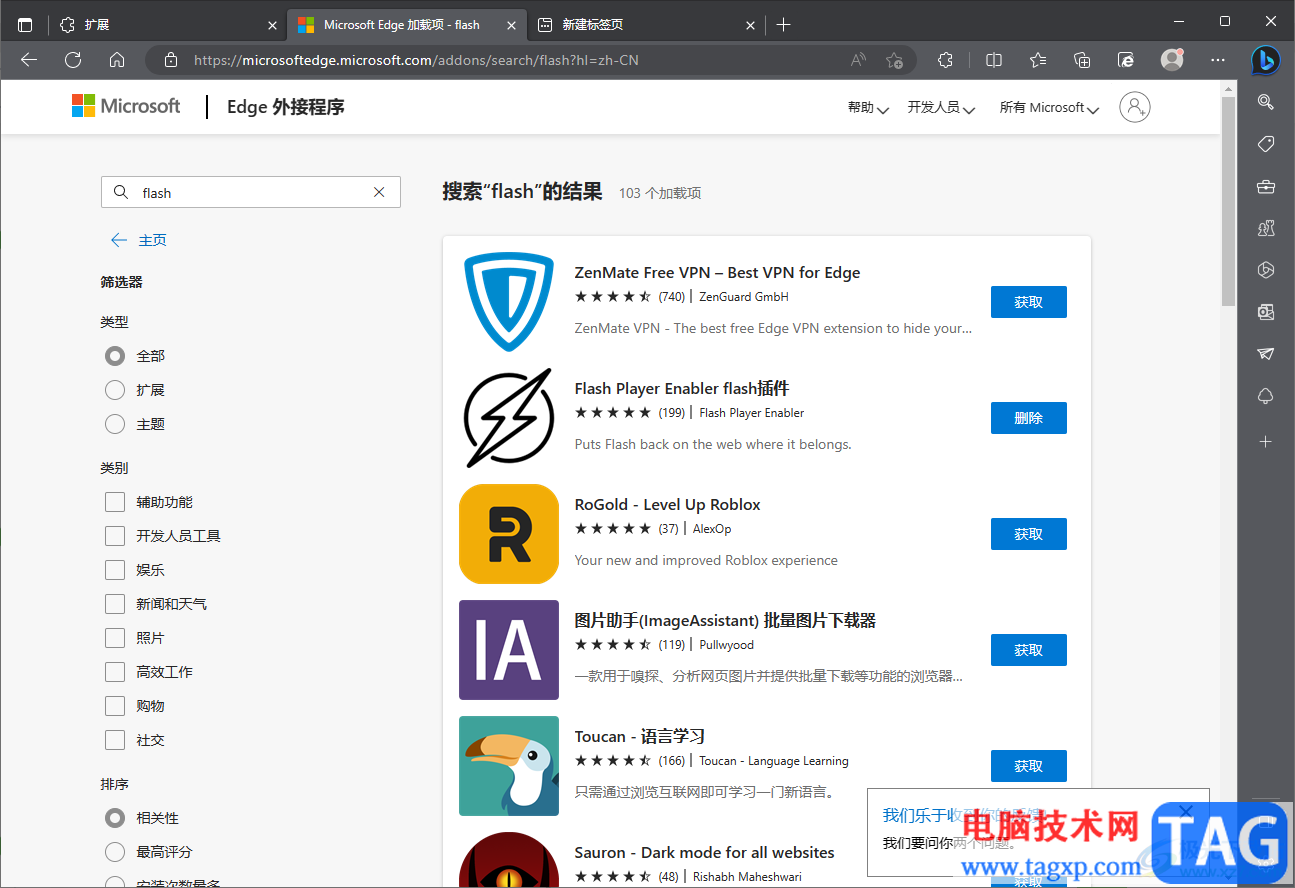Screen dimensions: 1295x888
Task: Expand the 开发人员 dropdown menu
Action: coord(941,108)
